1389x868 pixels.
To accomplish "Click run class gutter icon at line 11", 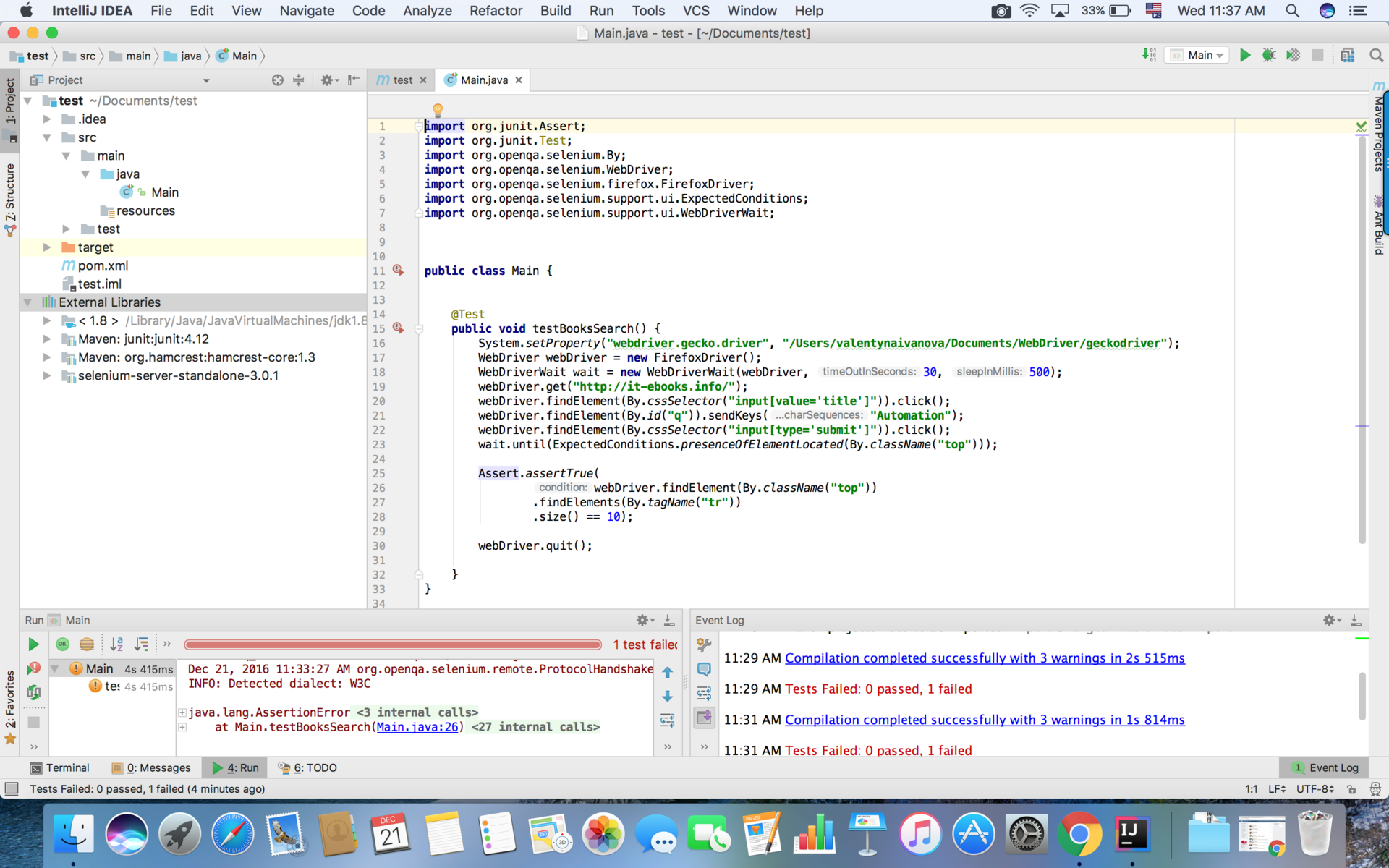I will 398,271.
